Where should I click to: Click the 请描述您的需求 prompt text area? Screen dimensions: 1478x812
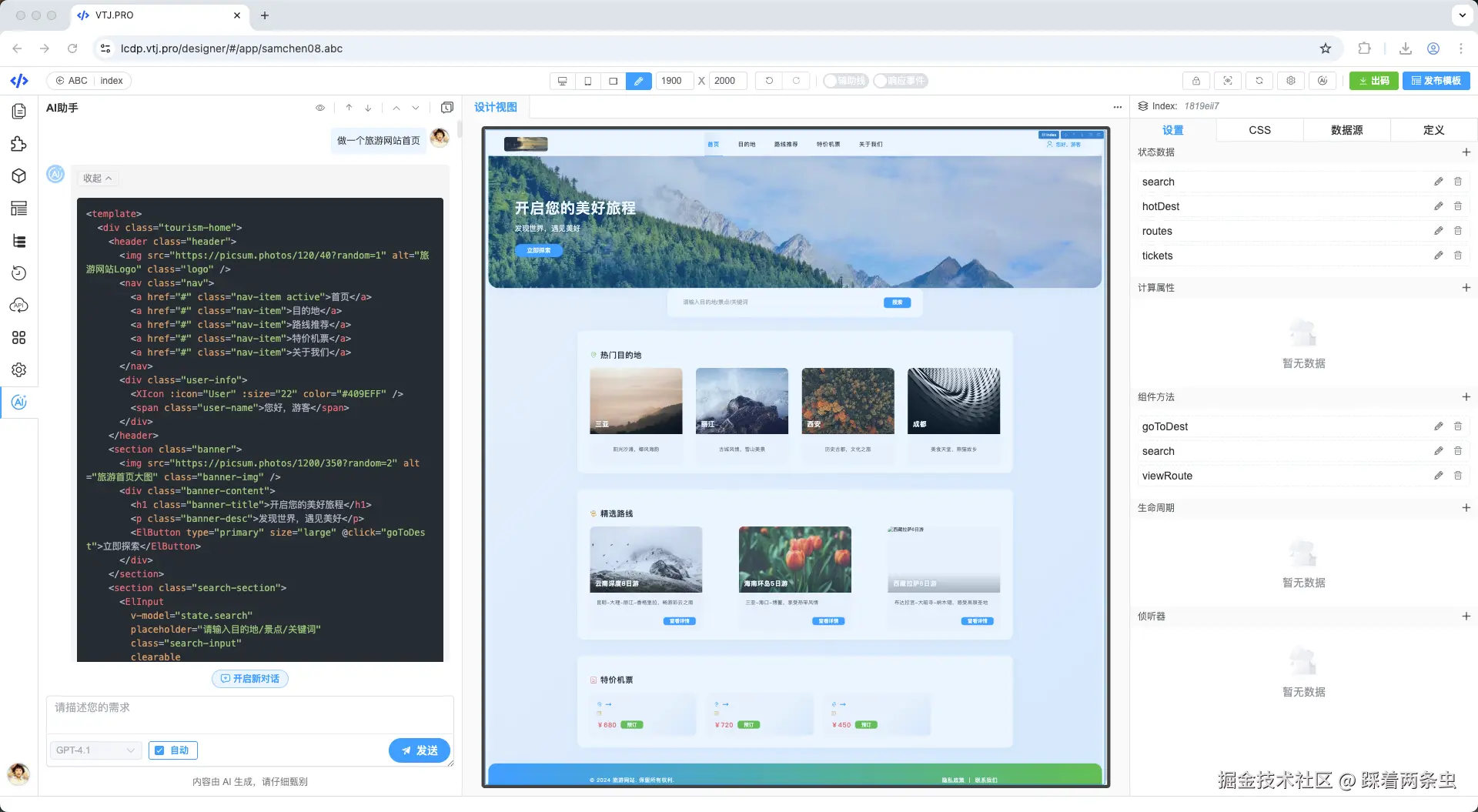point(250,715)
